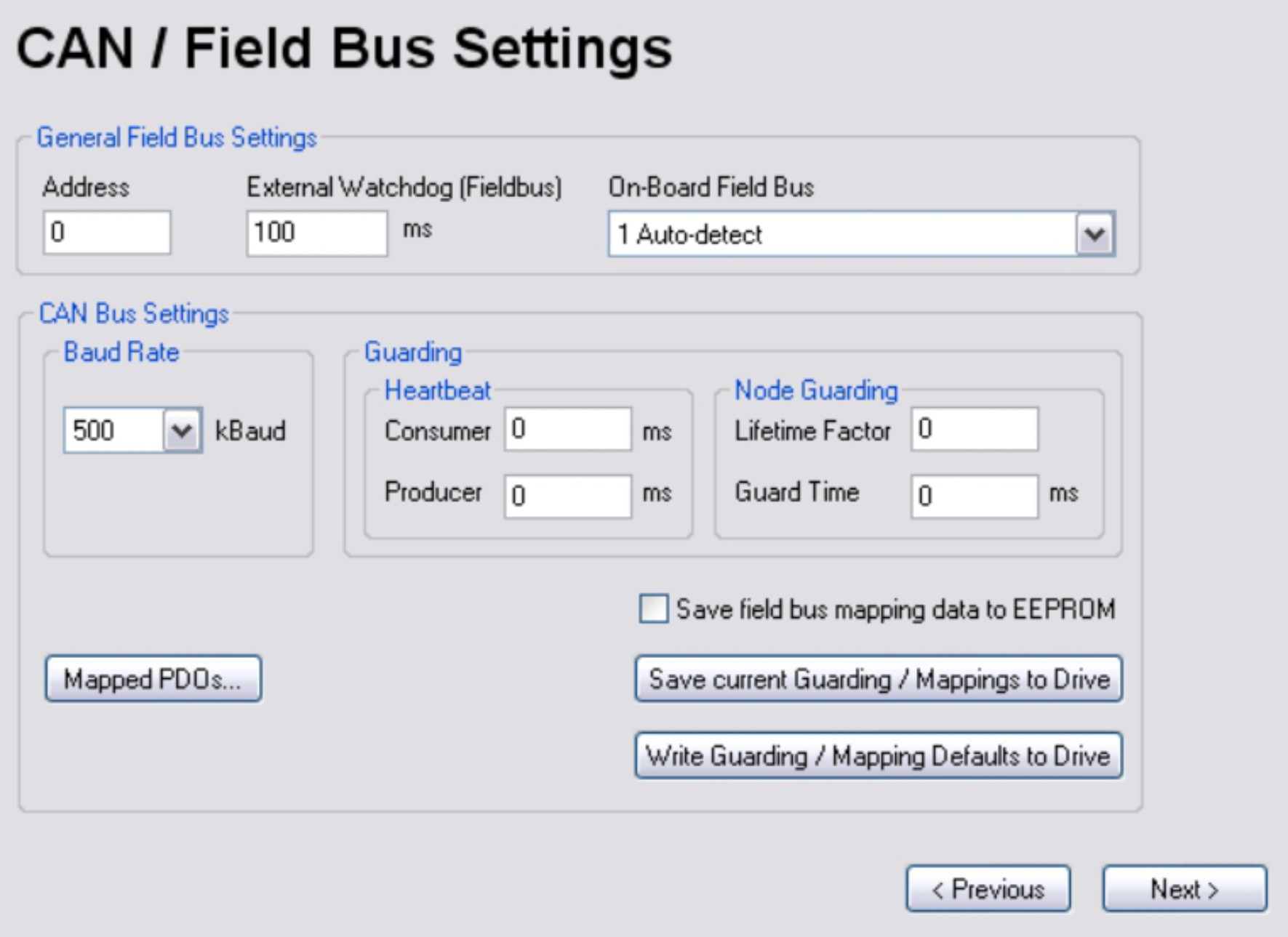Expand the Baud Rate dropdown arrow
The image size is (1288, 937).
click(x=182, y=430)
